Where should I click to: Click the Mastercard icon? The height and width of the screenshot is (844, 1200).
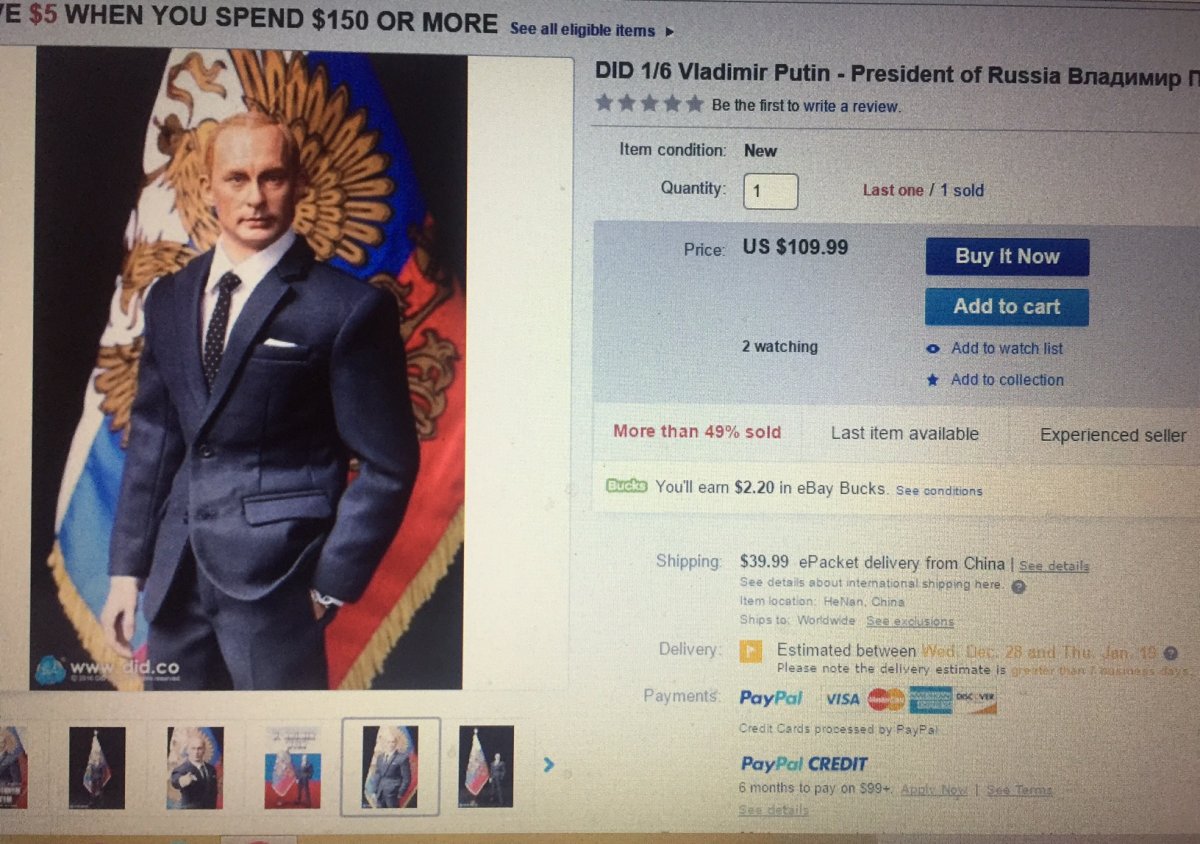[886, 699]
